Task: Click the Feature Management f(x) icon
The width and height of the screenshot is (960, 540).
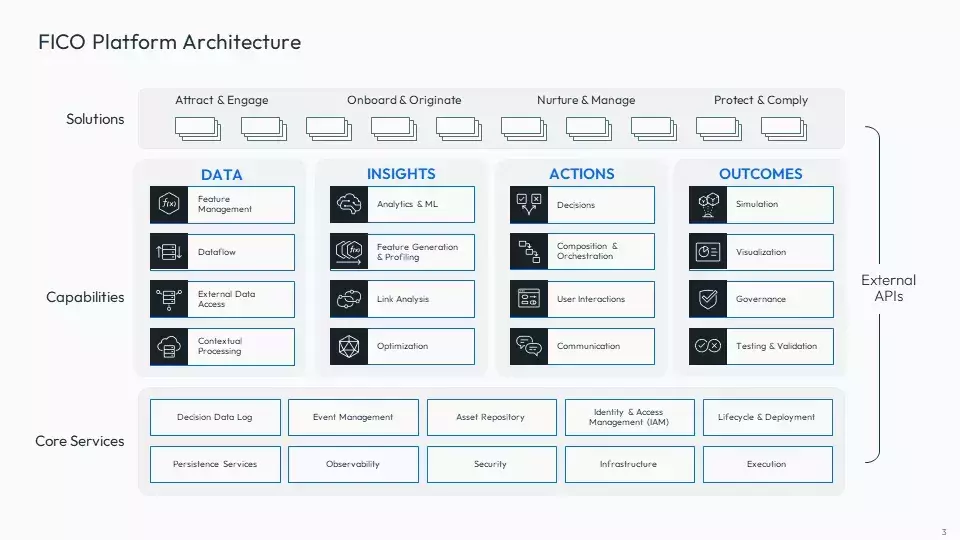Action: (168, 204)
